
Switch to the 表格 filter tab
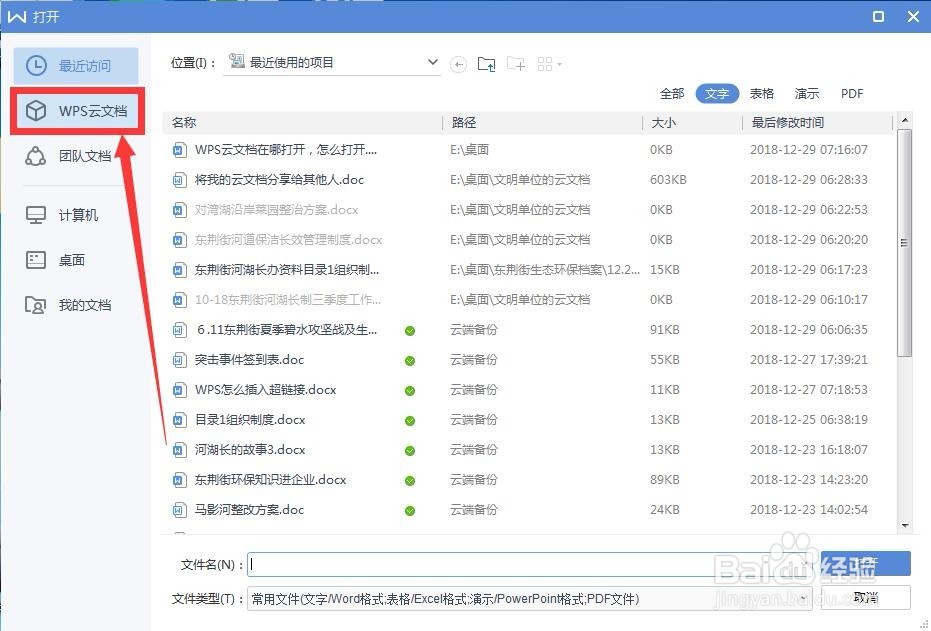point(762,94)
